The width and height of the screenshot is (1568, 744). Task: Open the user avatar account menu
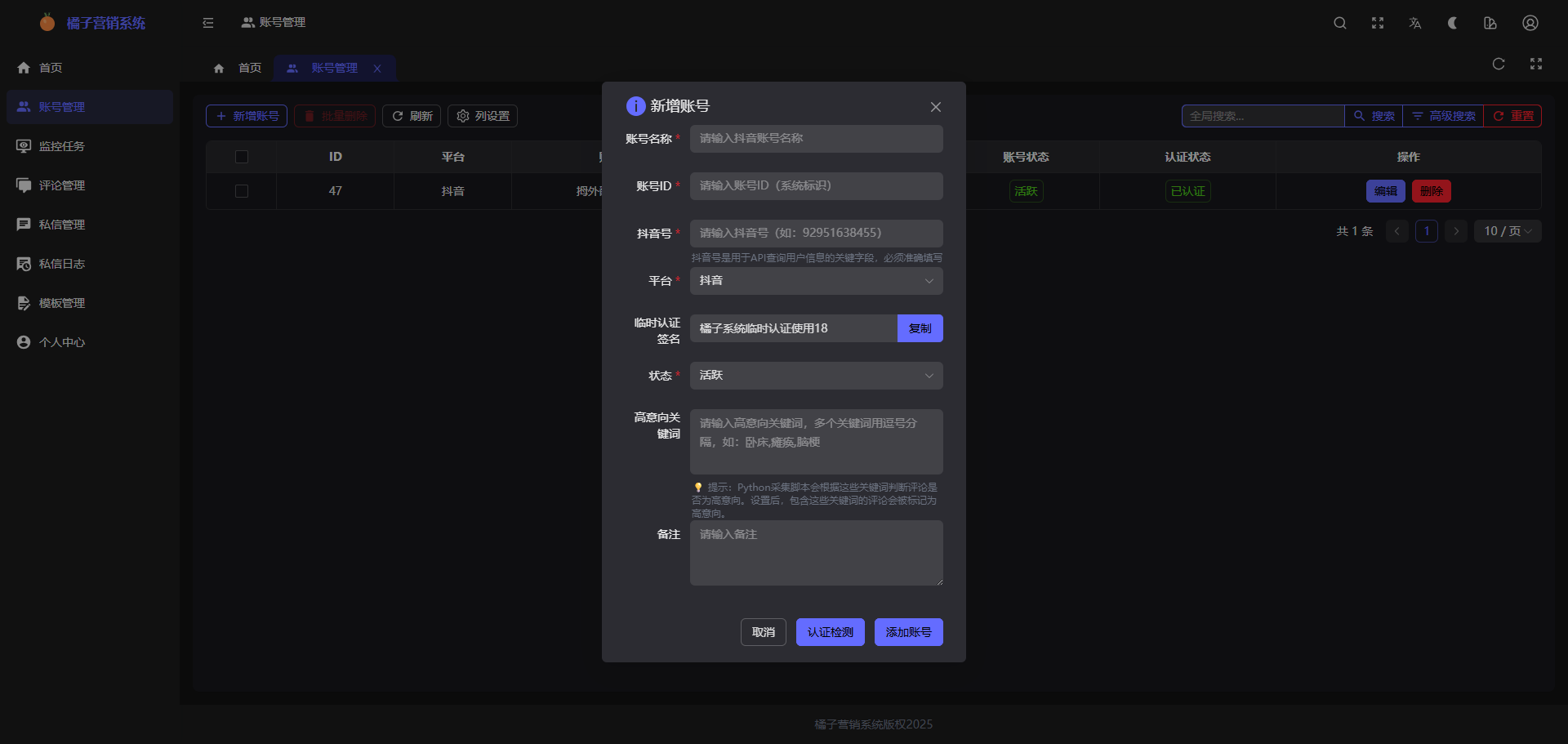pyautogui.click(x=1530, y=23)
